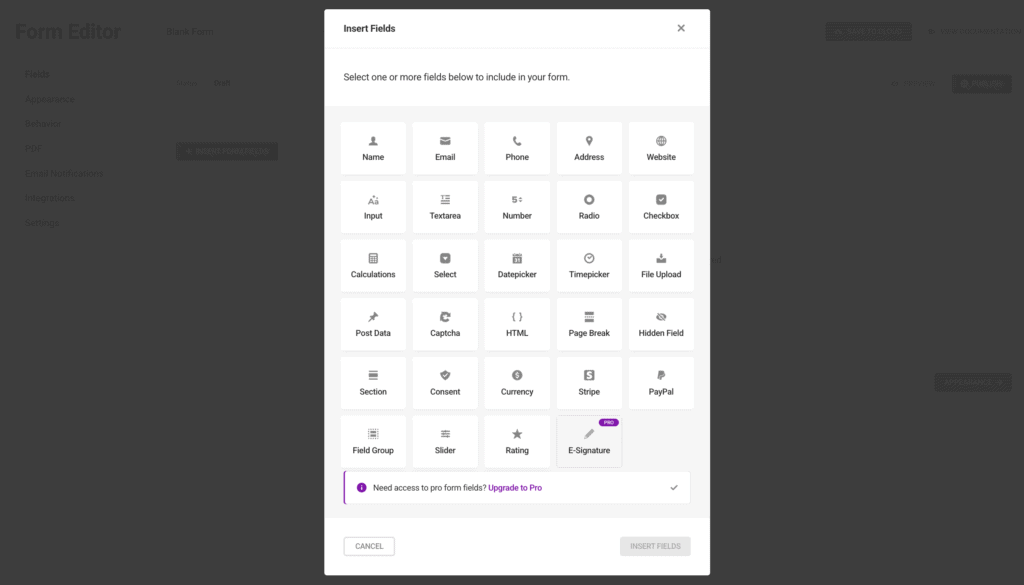
Task: Choose the HTML field tile
Action: coord(517,324)
